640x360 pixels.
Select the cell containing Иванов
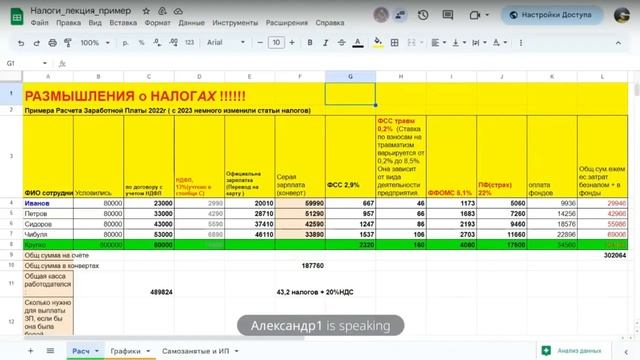coord(48,203)
